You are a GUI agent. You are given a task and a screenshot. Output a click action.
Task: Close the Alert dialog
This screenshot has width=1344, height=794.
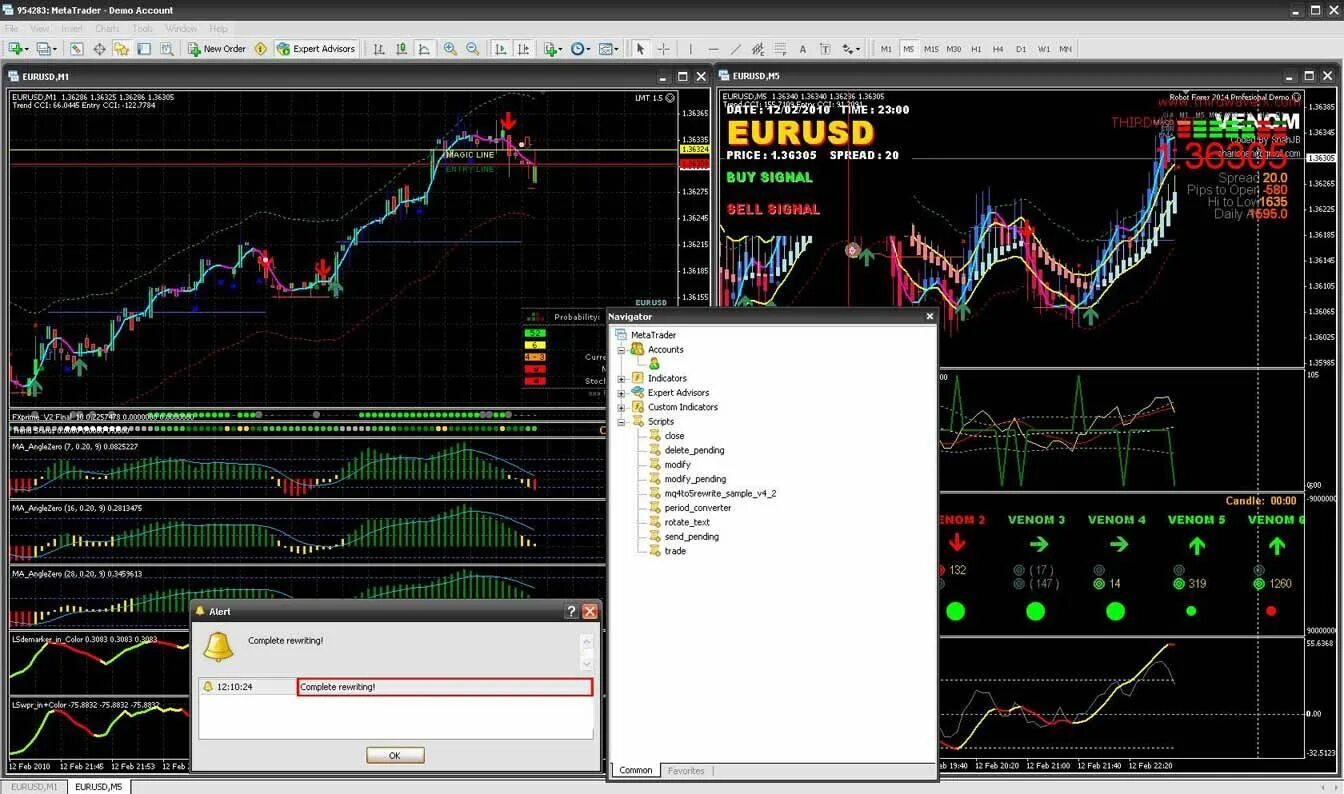point(590,611)
